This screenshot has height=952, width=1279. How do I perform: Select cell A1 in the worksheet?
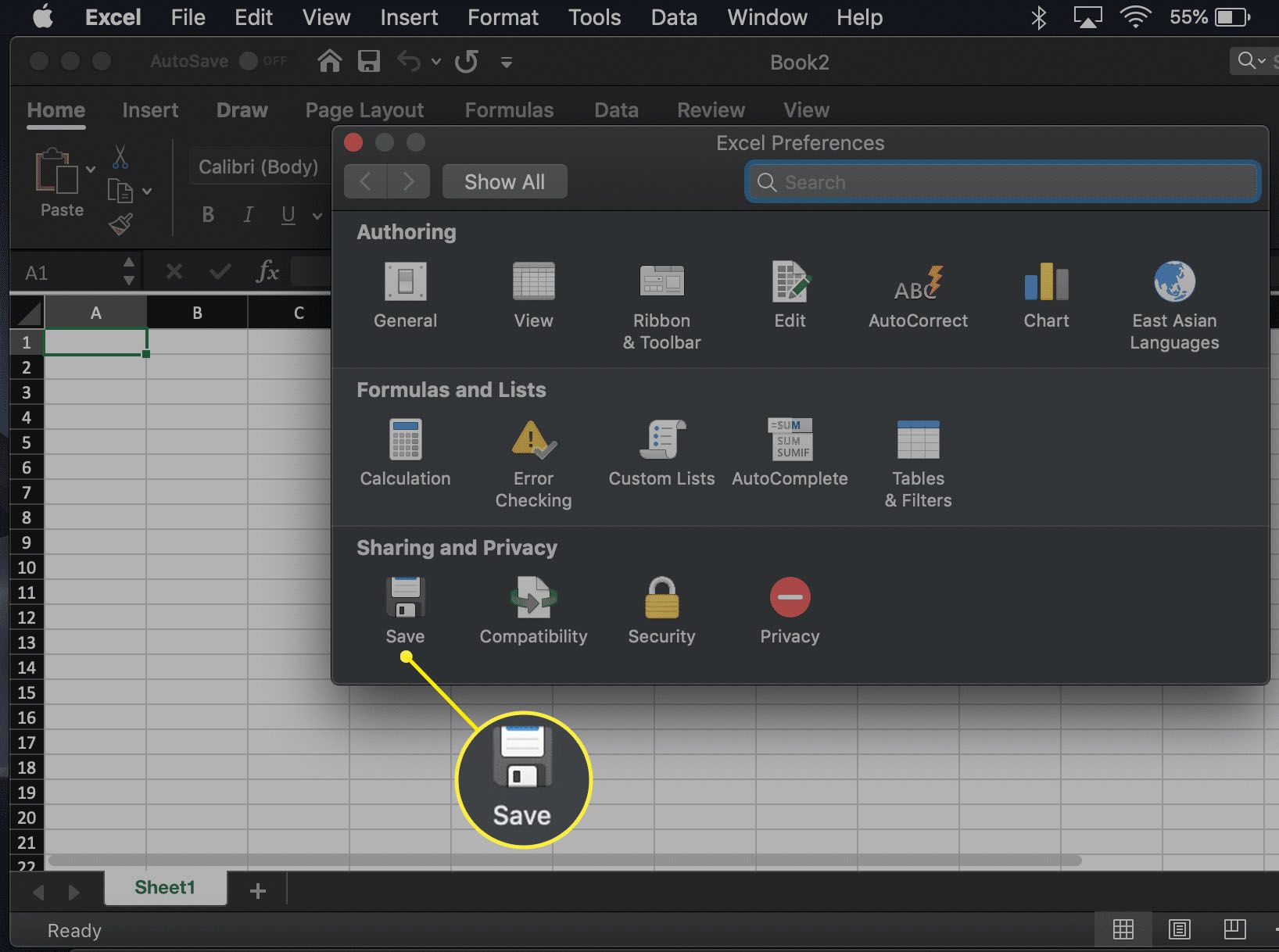[x=95, y=342]
